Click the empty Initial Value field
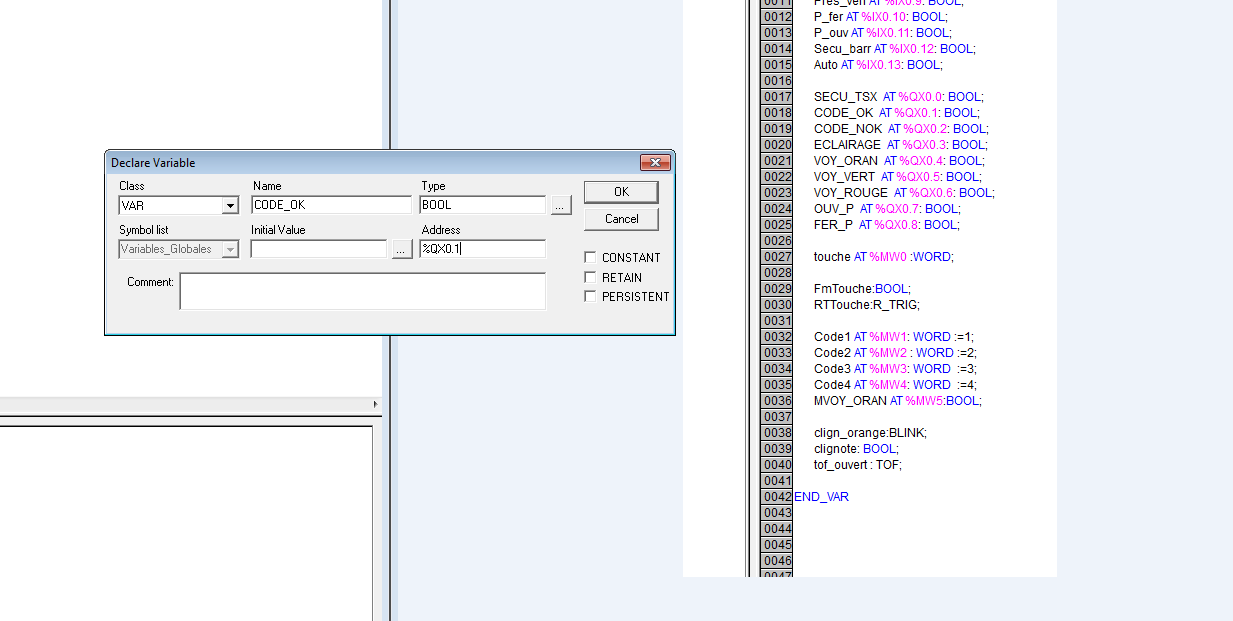1233x621 pixels. click(x=318, y=249)
